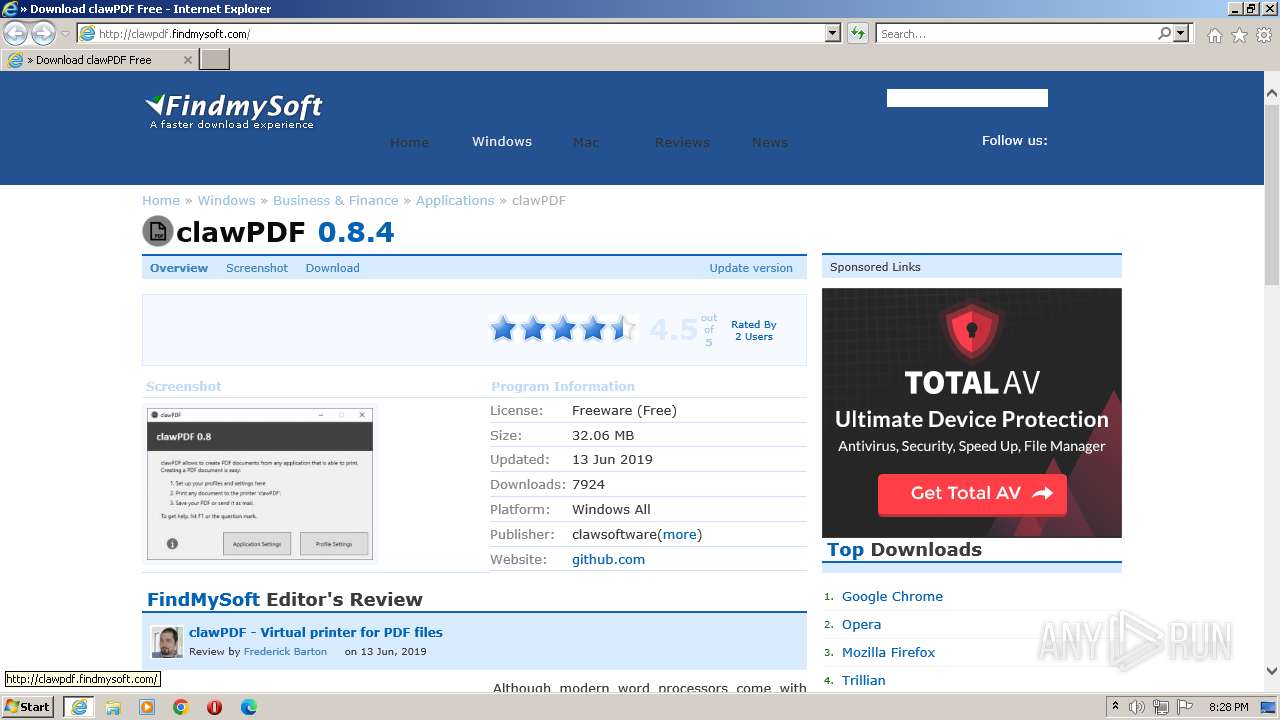Expand the address bar dropdown arrow

pos(833,33)
